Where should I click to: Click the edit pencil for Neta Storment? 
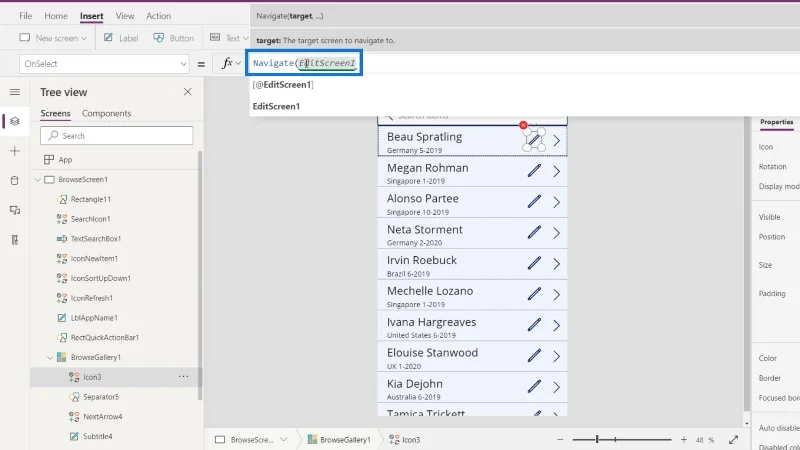(534, 233)
